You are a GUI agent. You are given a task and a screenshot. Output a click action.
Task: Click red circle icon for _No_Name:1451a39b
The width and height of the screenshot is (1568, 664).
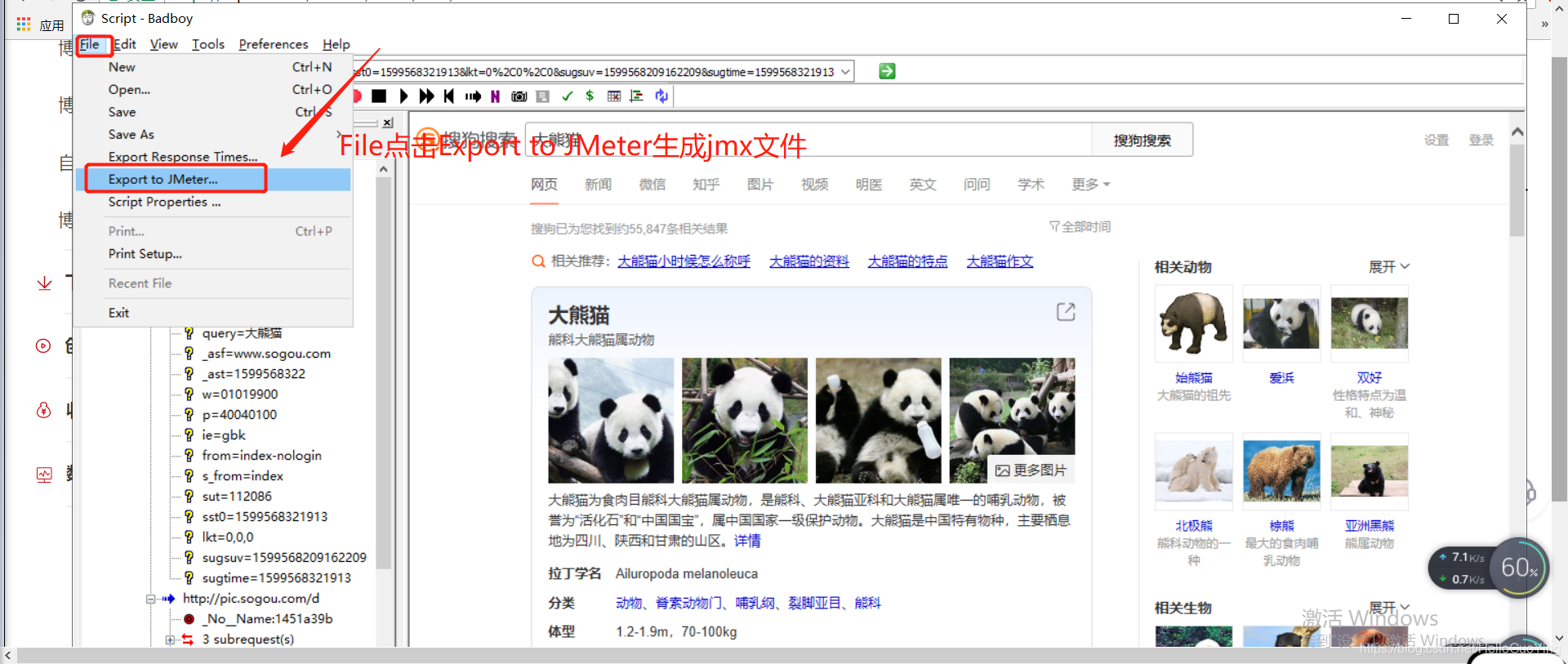pyautogui.click(x=189, y=619)
